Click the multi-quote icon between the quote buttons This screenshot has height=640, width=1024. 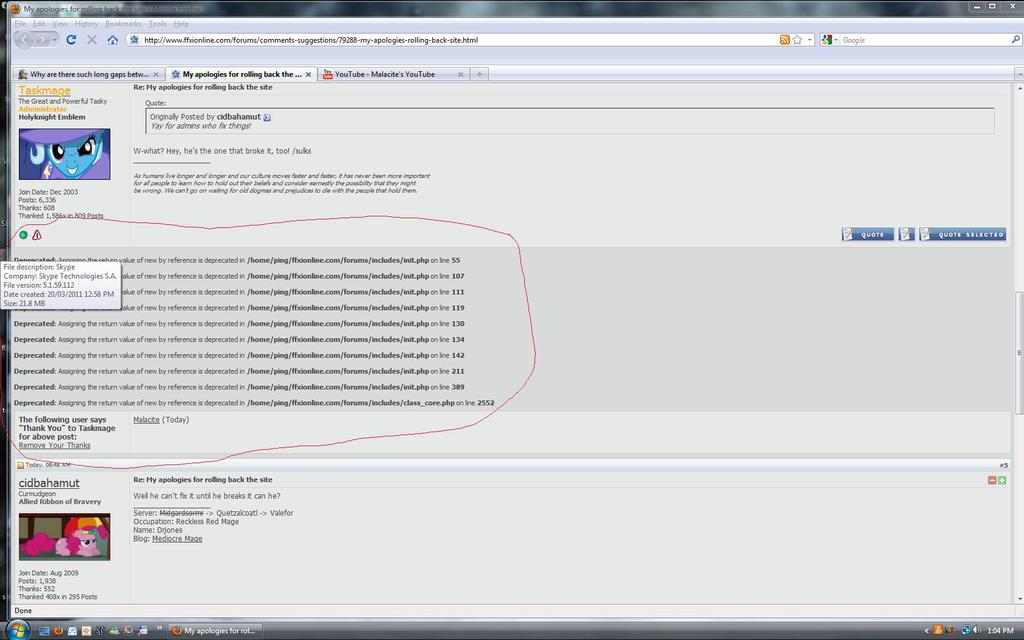point(906,234)
